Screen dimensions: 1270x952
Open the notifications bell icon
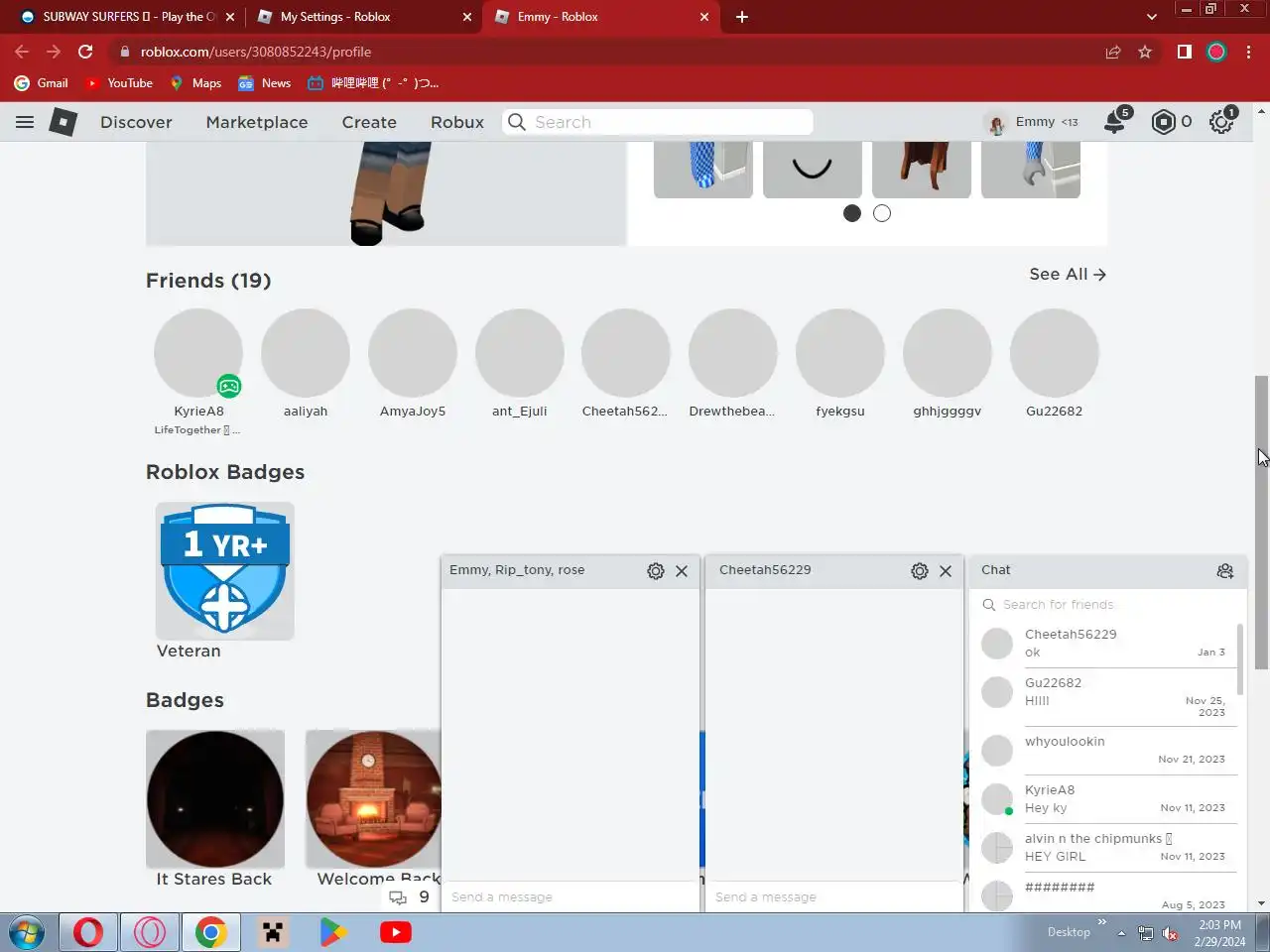coord(1115,121)
